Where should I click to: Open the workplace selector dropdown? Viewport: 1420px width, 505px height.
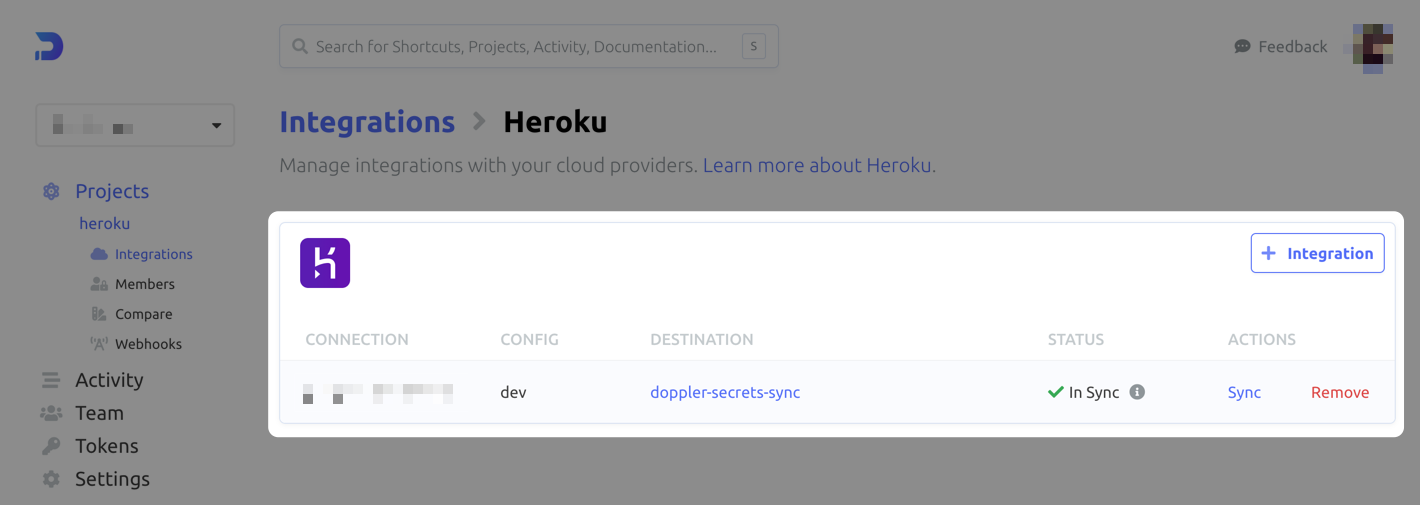(x=135, y=126)
